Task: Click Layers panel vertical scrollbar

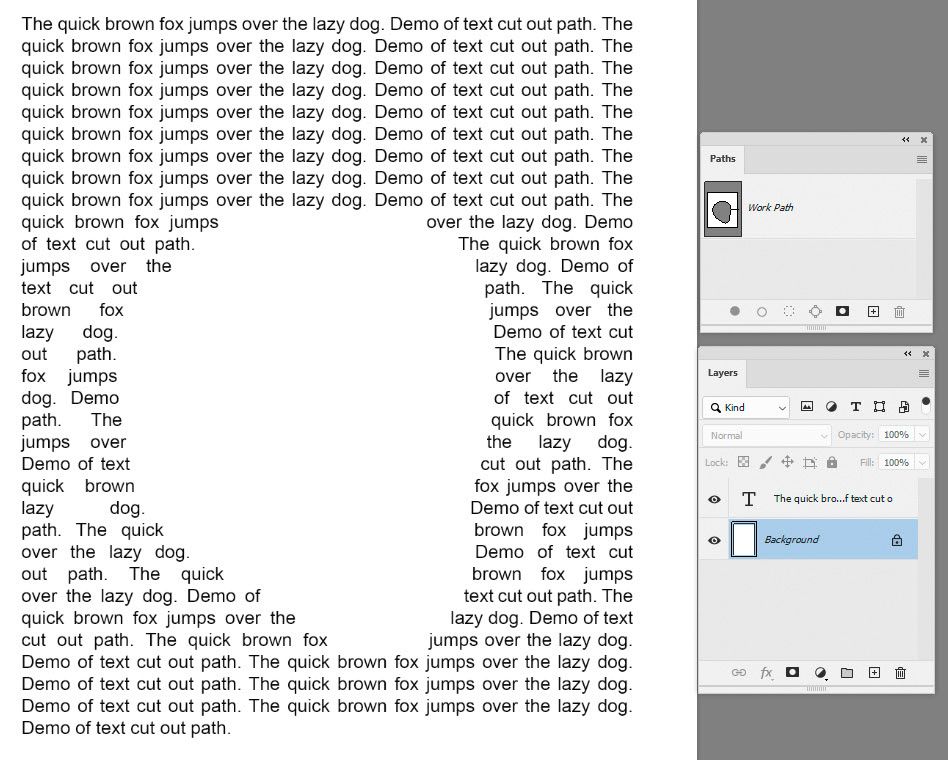Action: pyautogui.click(x=925, y=568)
